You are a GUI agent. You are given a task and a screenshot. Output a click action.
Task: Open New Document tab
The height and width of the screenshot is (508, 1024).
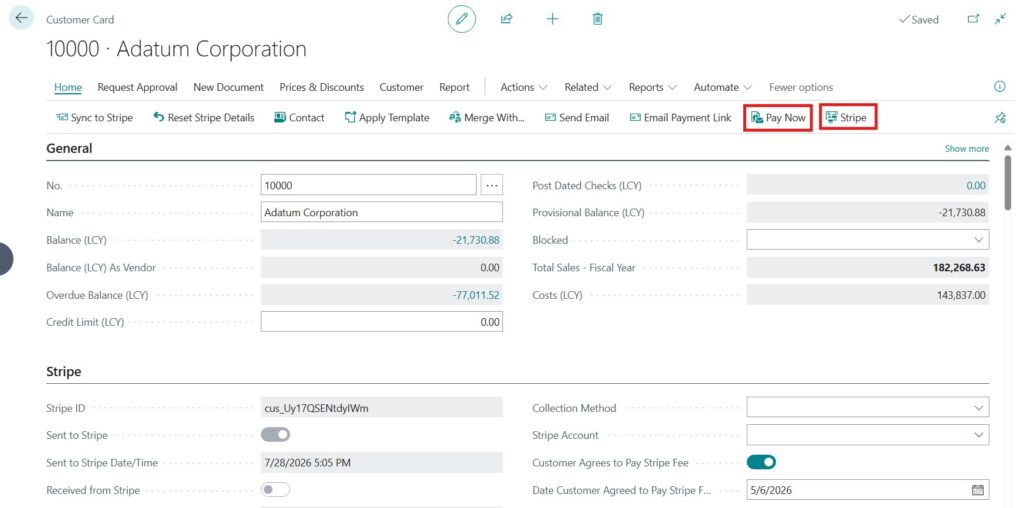click(x=229, y=87)
